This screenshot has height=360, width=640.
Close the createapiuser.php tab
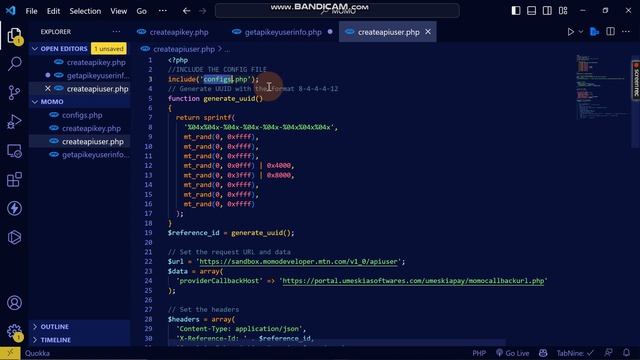pyautogui.click(x=428, y=32)
